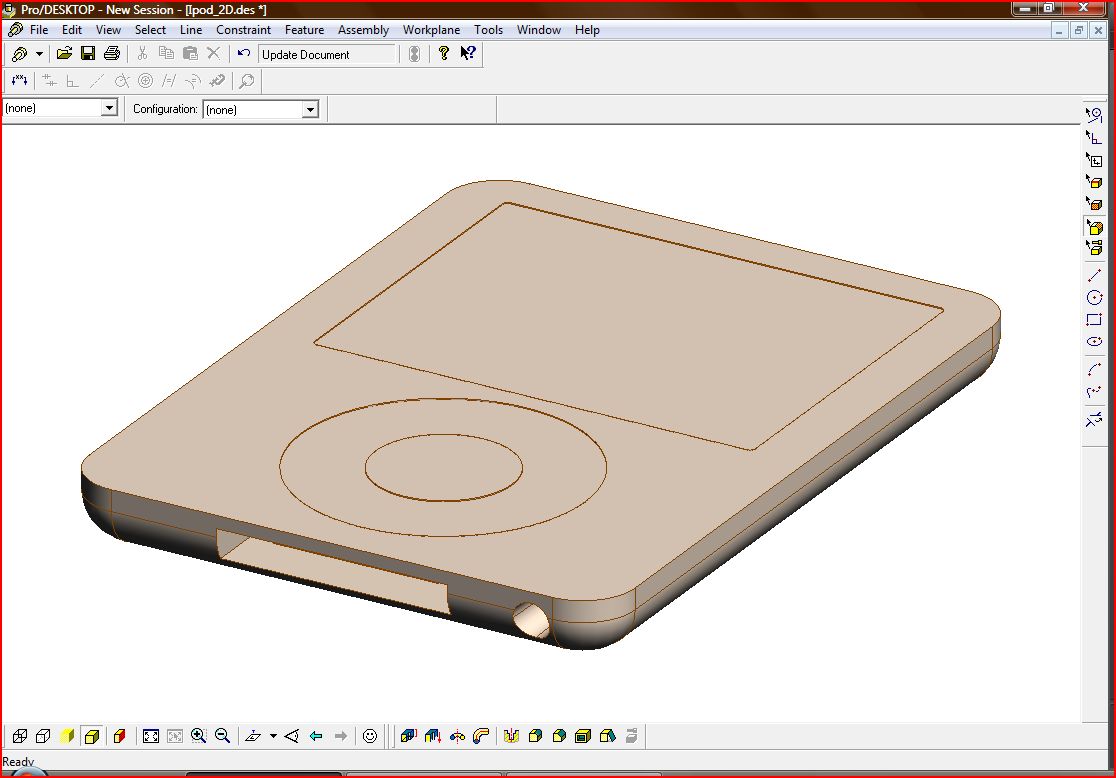This screenshot has width=1116, height=778.
Task: Pick the circle sketch tool
Action: (1094, 298)
